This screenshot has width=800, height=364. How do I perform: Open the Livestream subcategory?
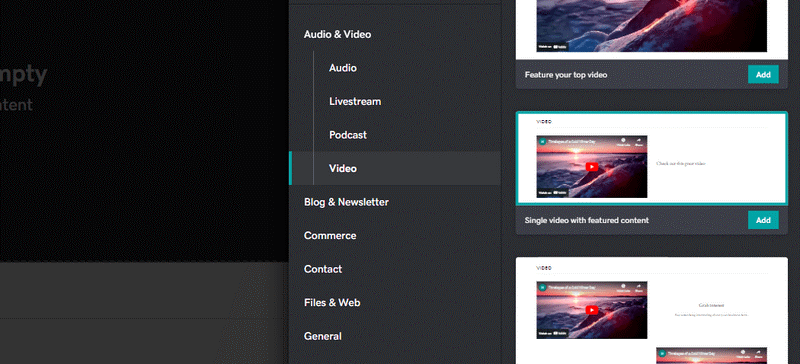pyautogui.click(x=355, y=102)
